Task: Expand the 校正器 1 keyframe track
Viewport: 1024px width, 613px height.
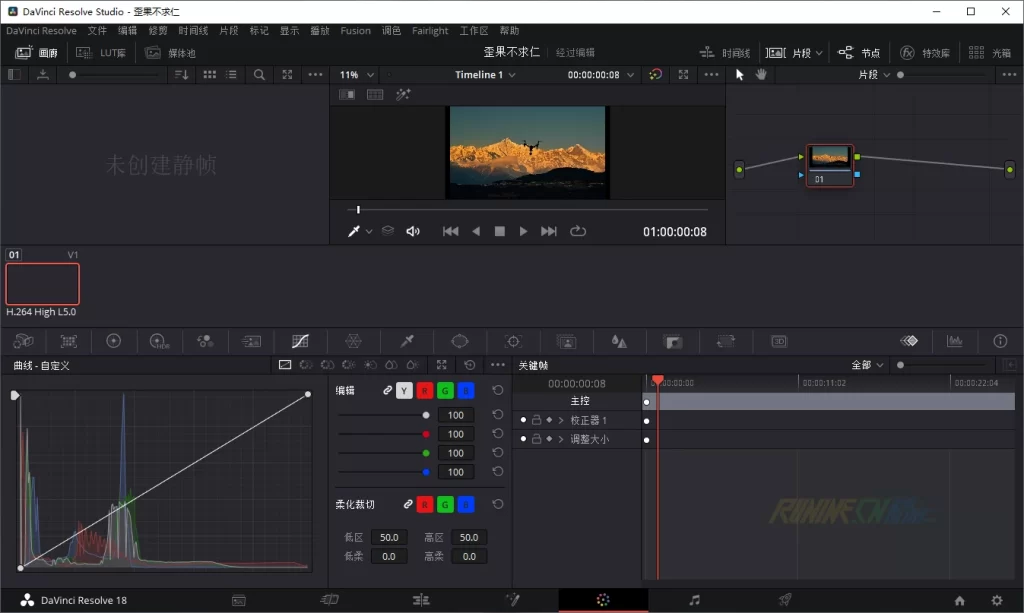Action: click(562, 420)
